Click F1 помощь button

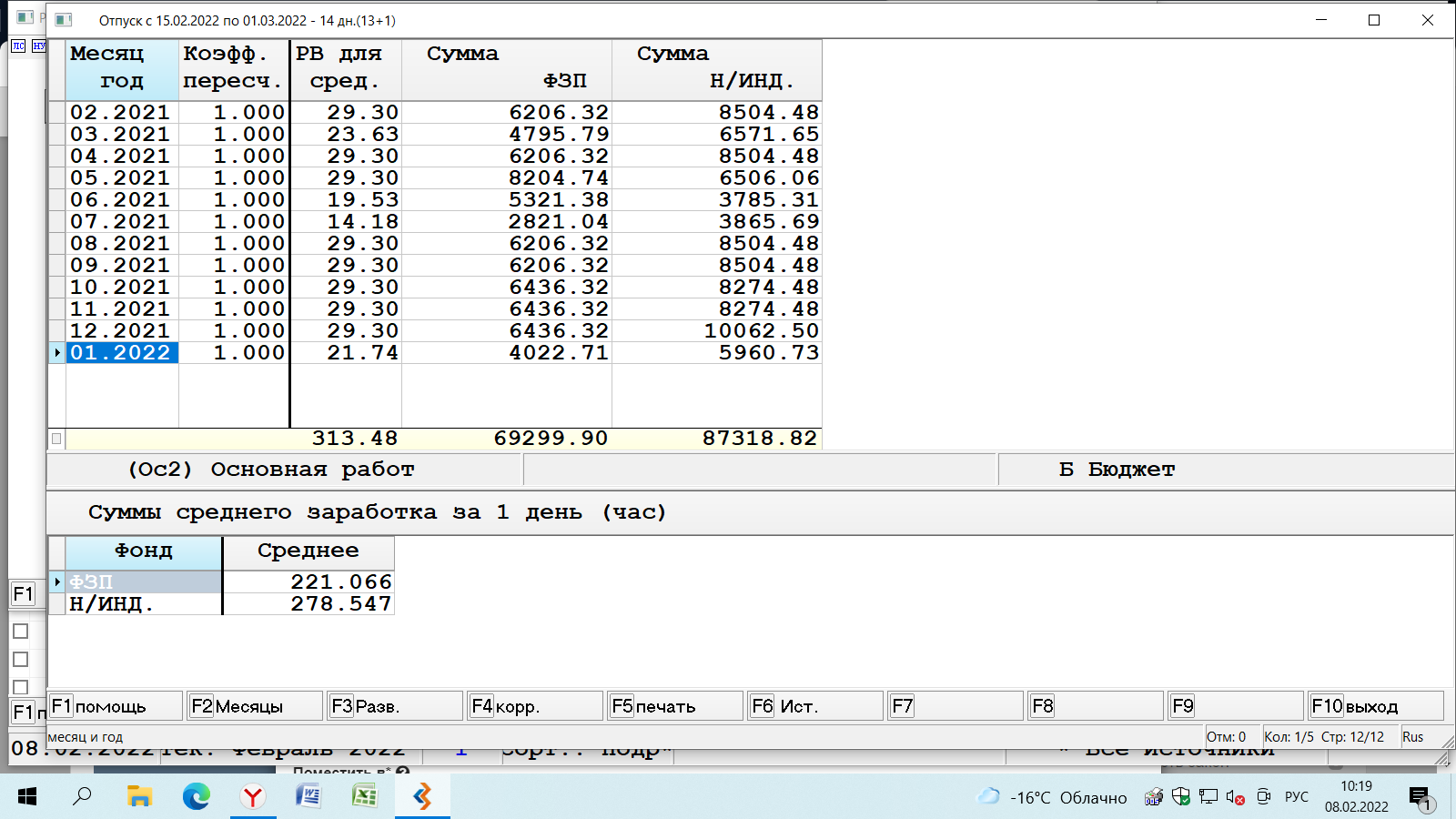[x=115, y=706]
